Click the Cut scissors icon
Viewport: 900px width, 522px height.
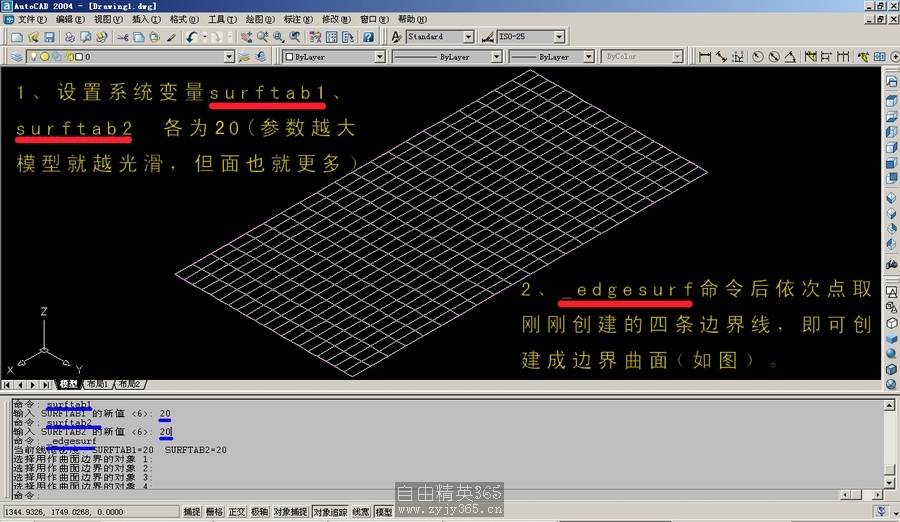click(x=122, y=37)
